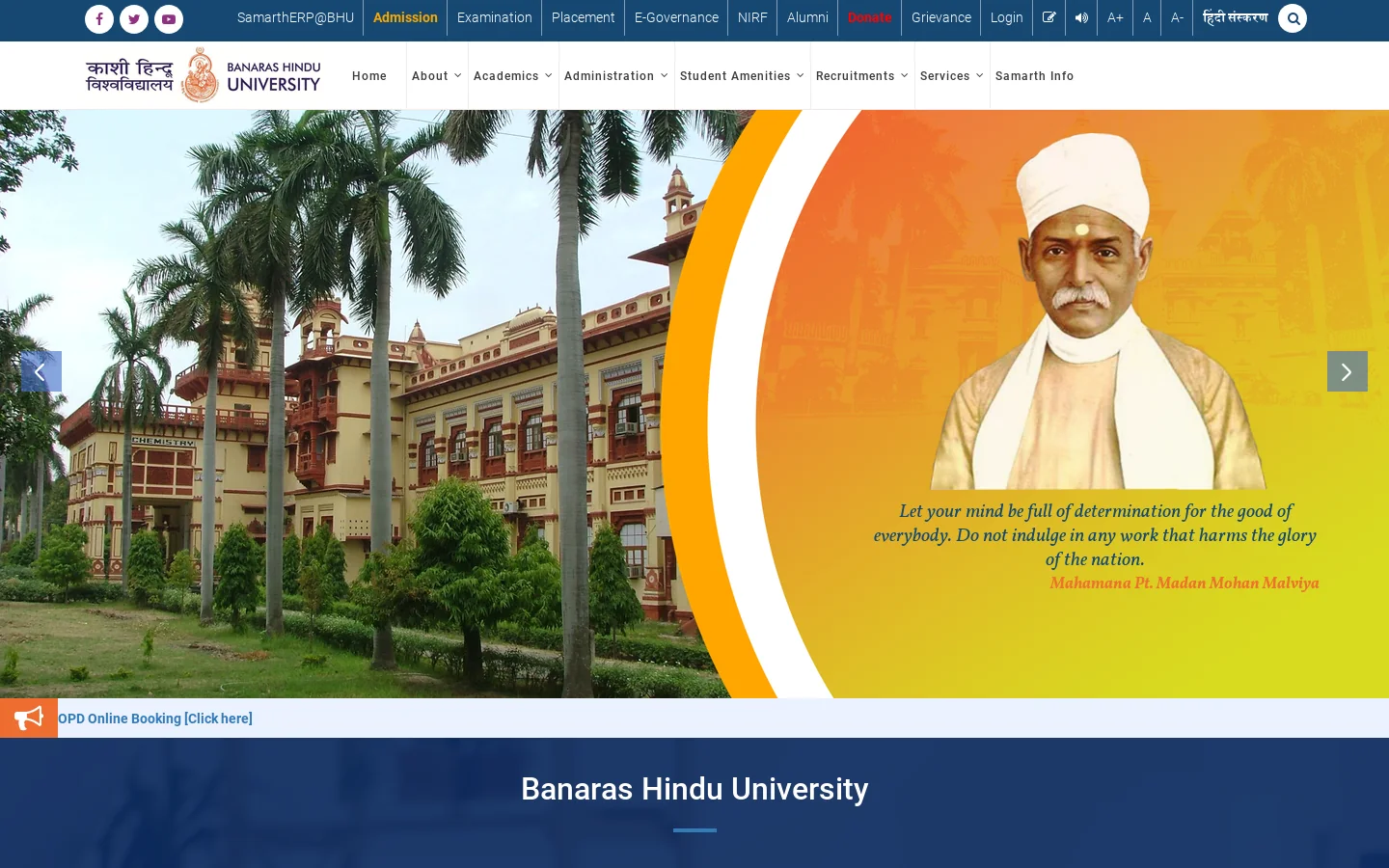Open the BHU Twitter page icon

click(134, 19)
